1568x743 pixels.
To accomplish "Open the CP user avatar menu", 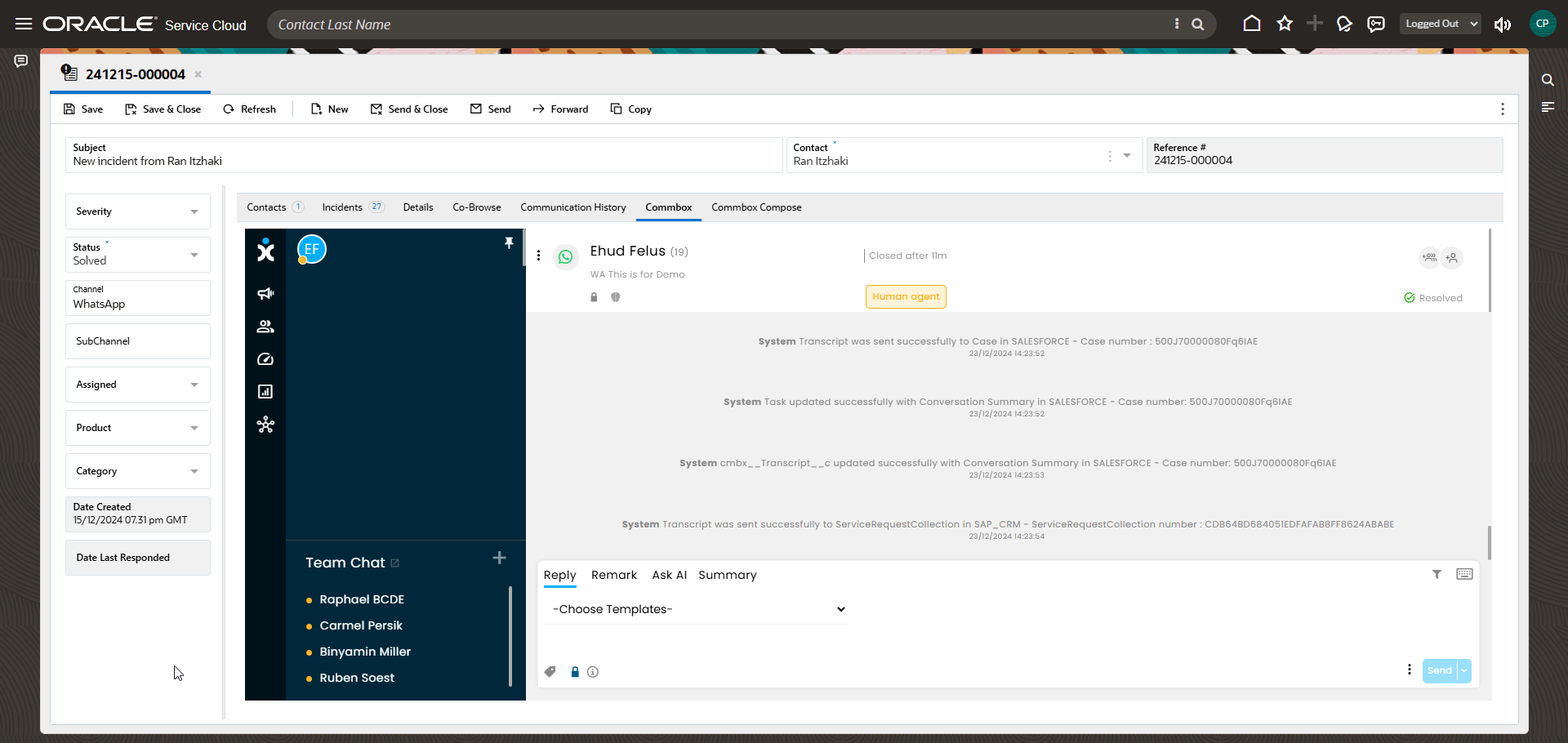I will tap(1543, 24).
